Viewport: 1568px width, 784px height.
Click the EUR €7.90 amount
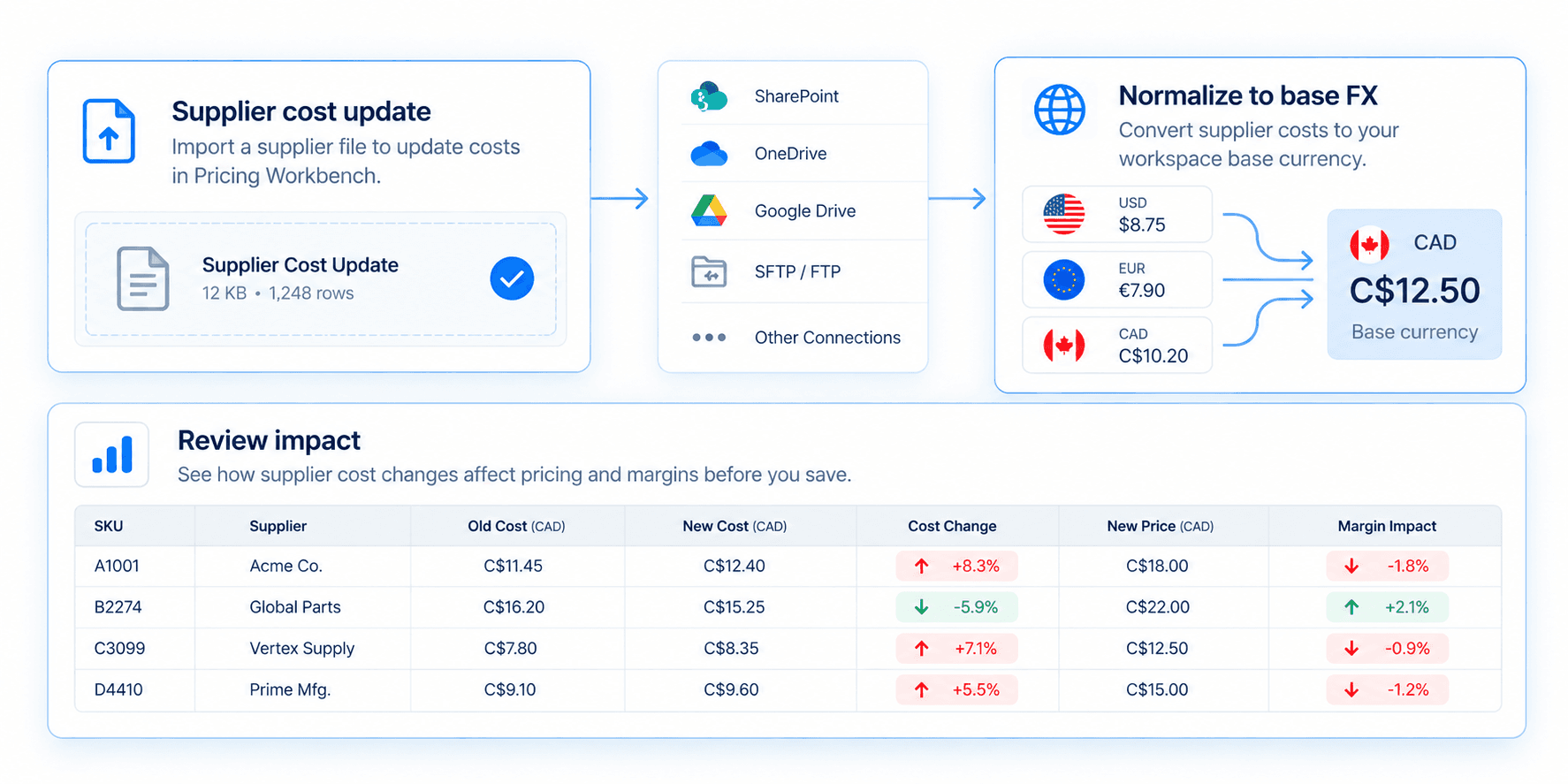(x=1142, y=290)
